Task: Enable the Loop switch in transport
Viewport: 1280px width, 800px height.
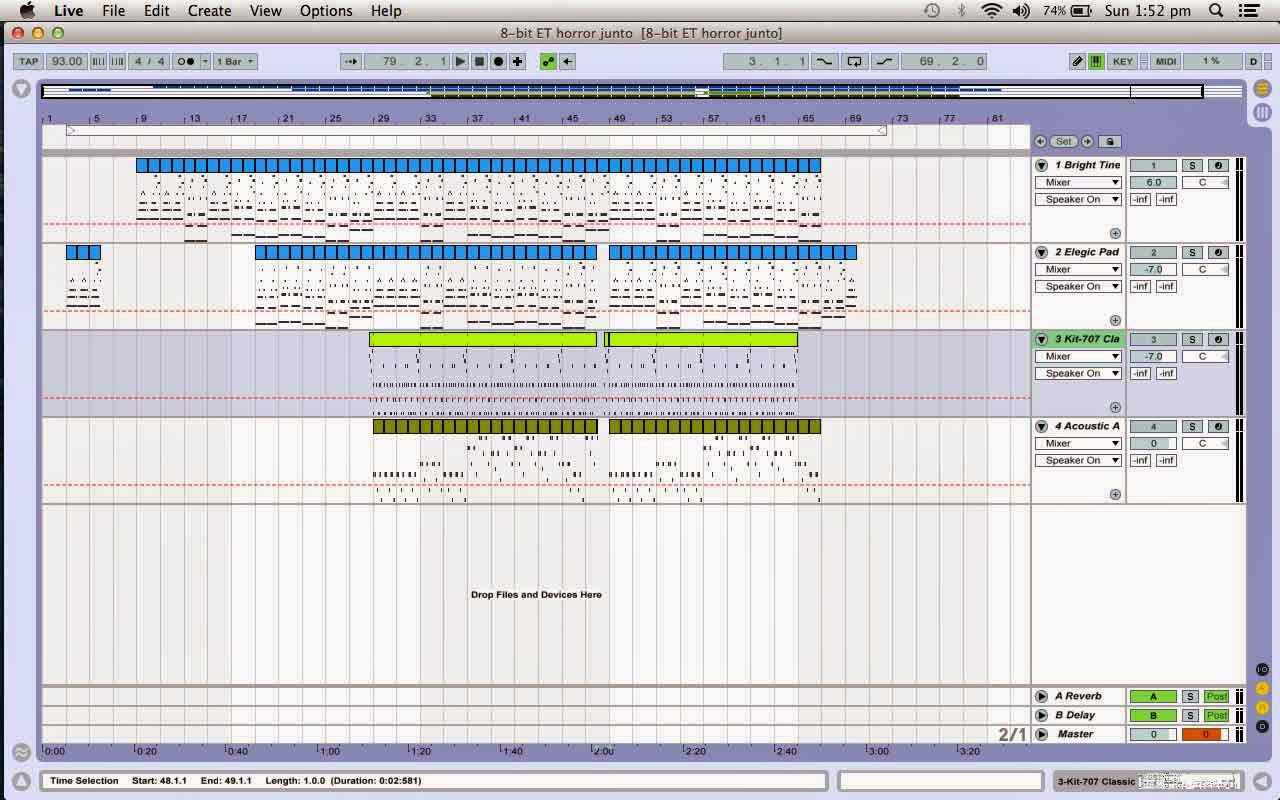Action: coord(854,61)
